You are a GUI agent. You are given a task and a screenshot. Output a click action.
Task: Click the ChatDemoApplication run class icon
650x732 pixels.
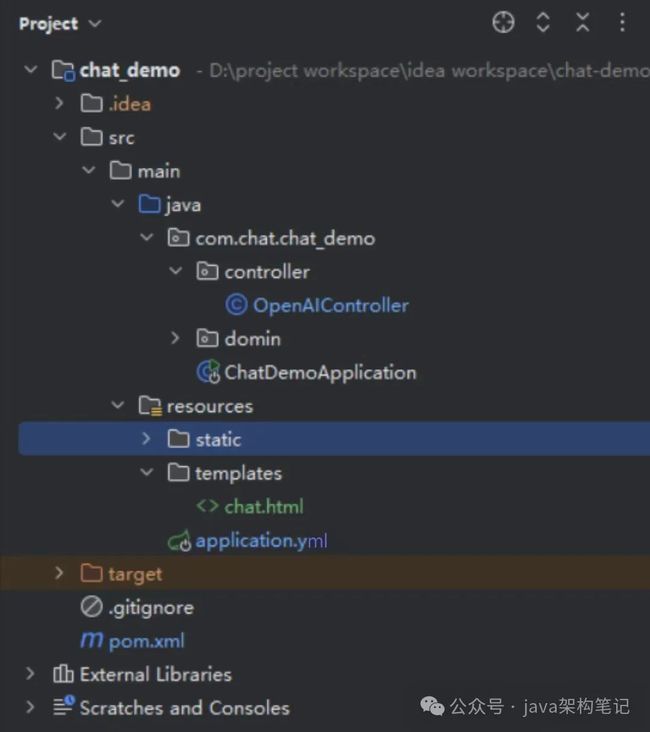(x=208, y=372)
